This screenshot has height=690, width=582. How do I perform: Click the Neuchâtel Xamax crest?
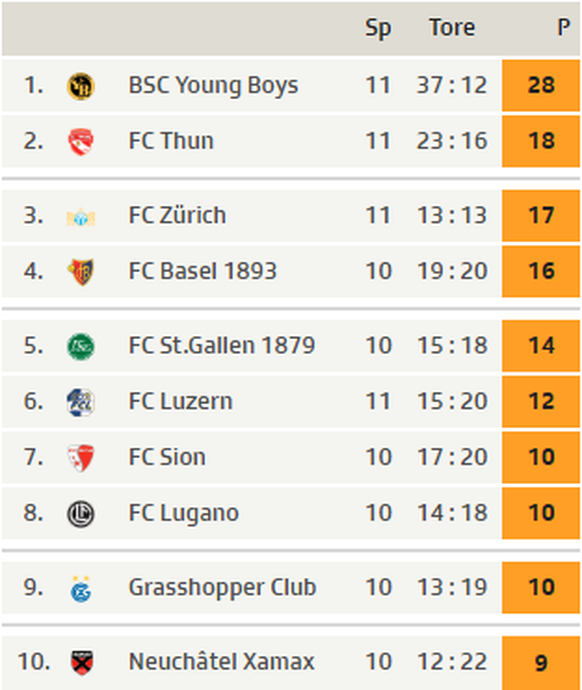82,663
